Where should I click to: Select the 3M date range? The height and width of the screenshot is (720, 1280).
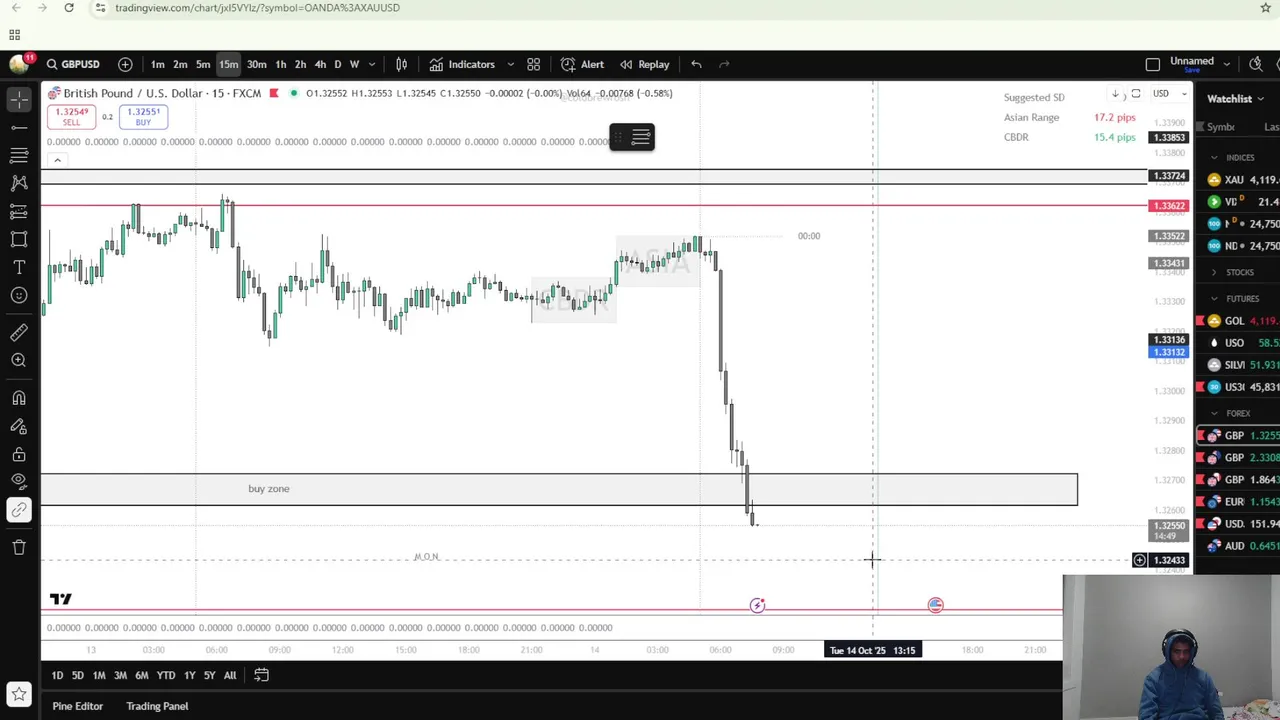pos(120,675)
